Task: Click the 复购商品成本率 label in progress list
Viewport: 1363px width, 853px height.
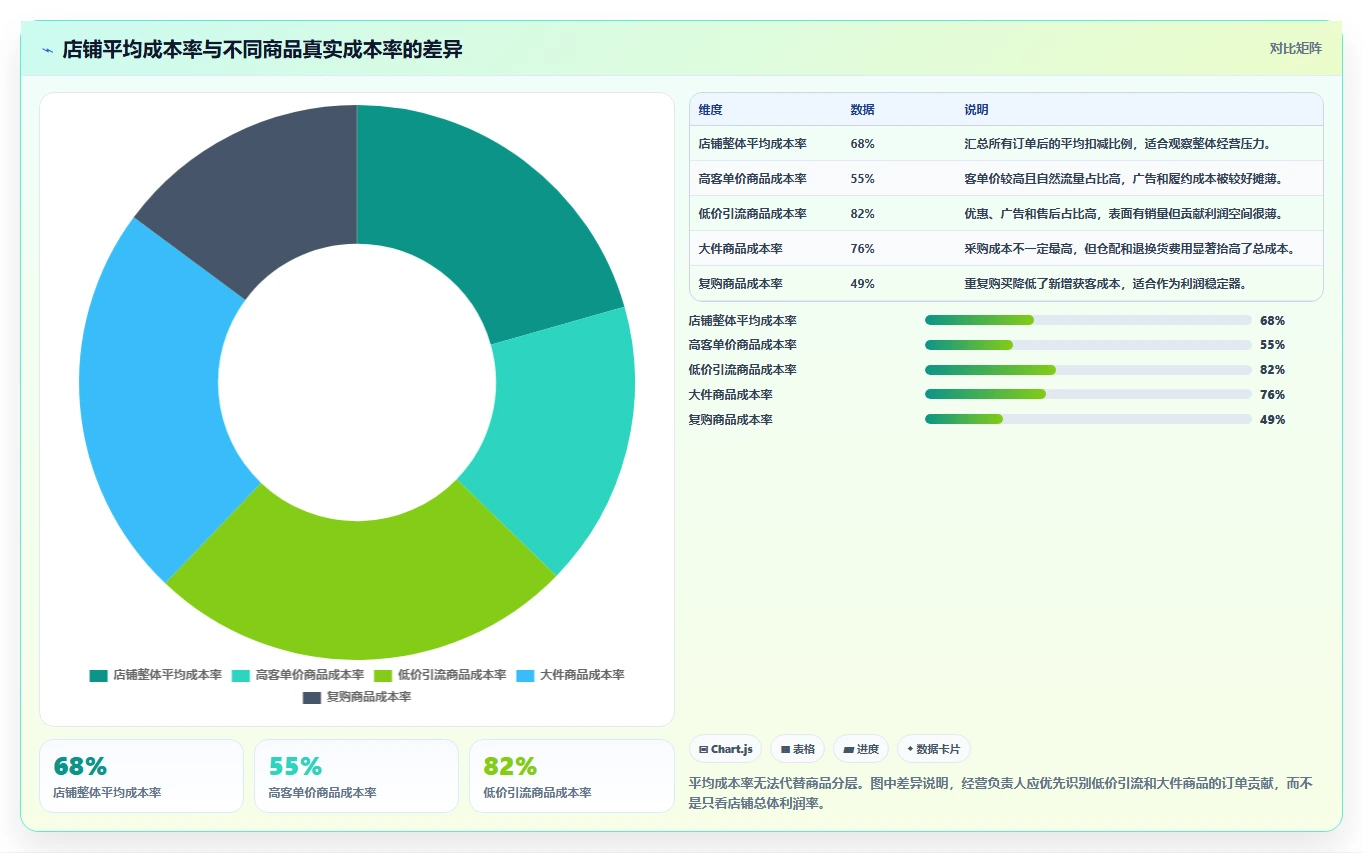Action: (x=730, y=420)
